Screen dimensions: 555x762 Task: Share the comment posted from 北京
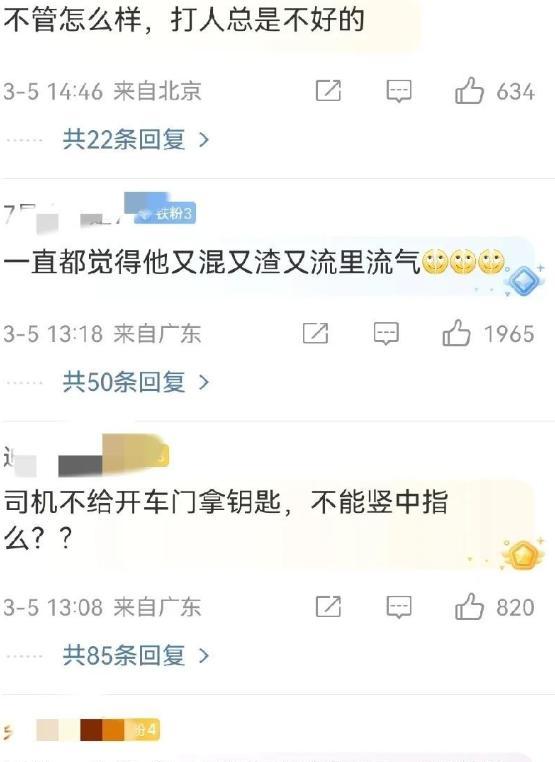click(x=328, y=90)
